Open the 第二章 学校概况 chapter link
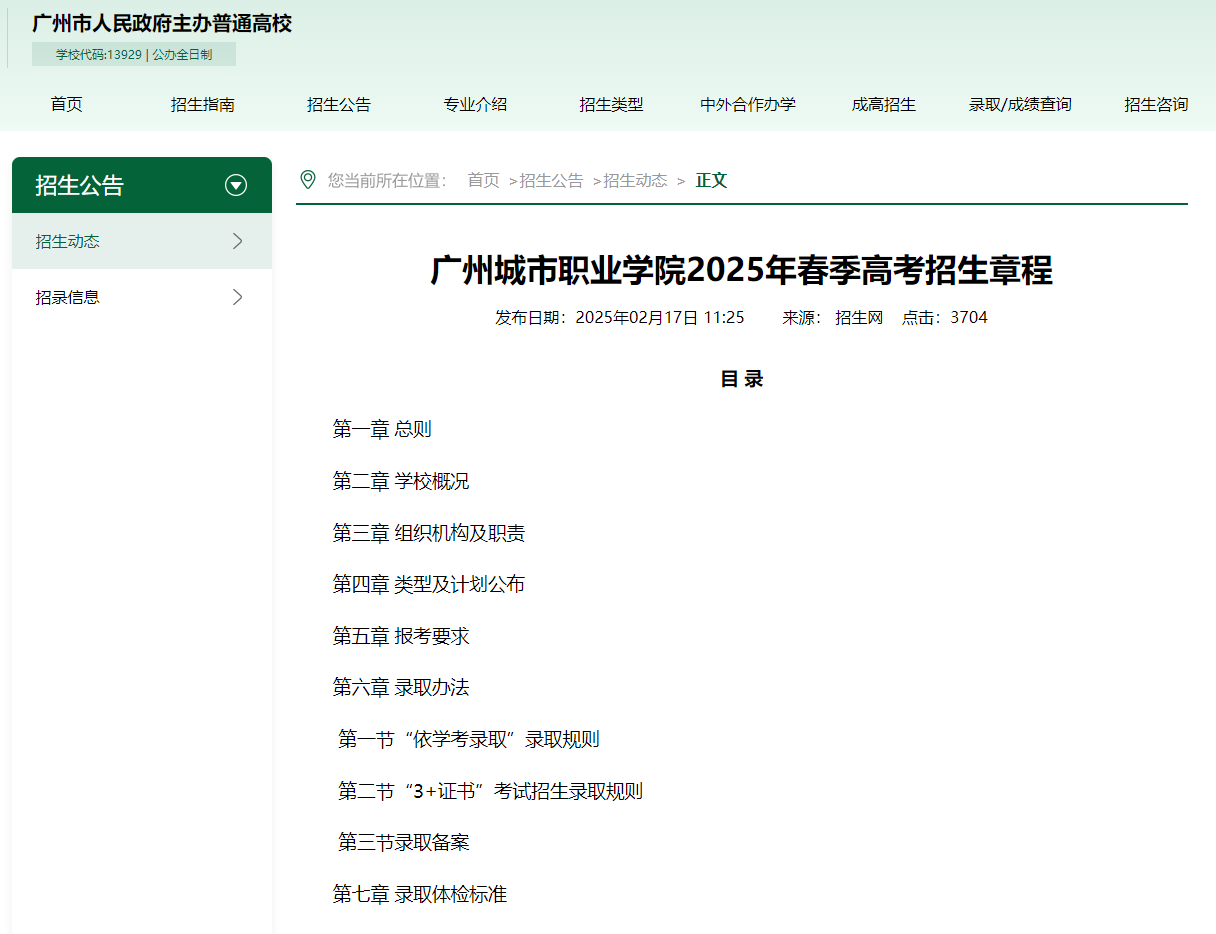Screen dimensions: 1216x934 [x=403, y=480]
